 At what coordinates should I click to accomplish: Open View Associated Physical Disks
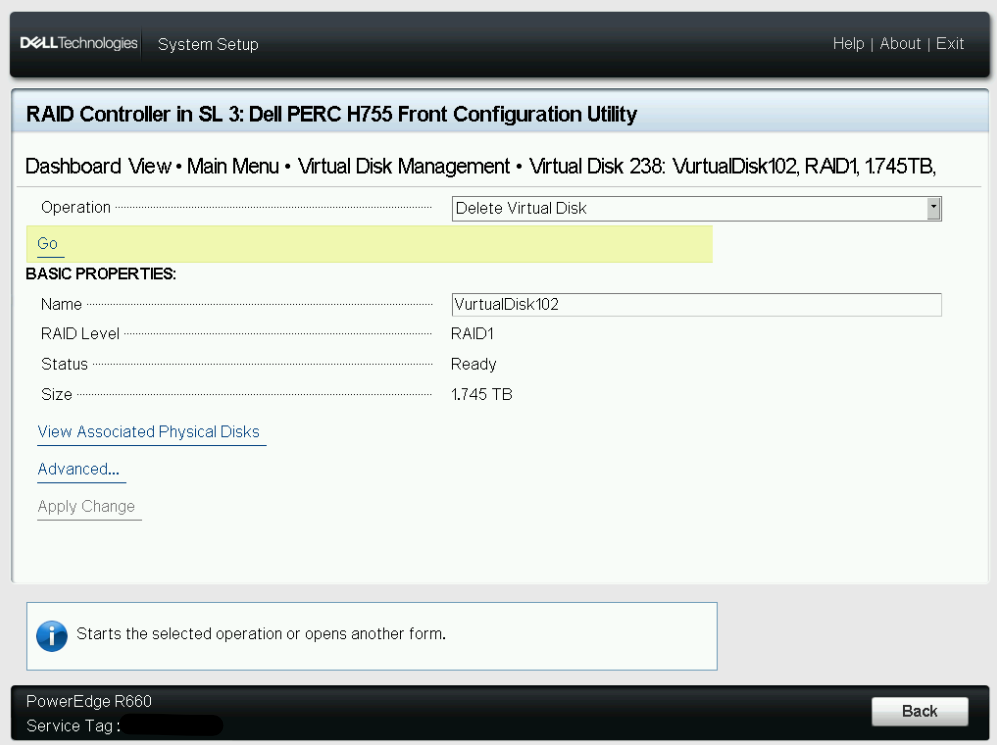click(149, 432)
